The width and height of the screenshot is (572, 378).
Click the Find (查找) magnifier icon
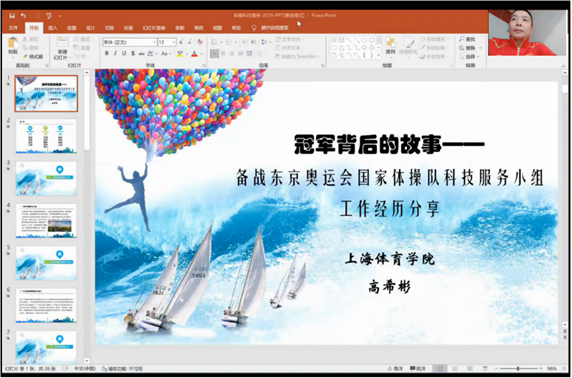pyautogui.click(x=462, y=39)
